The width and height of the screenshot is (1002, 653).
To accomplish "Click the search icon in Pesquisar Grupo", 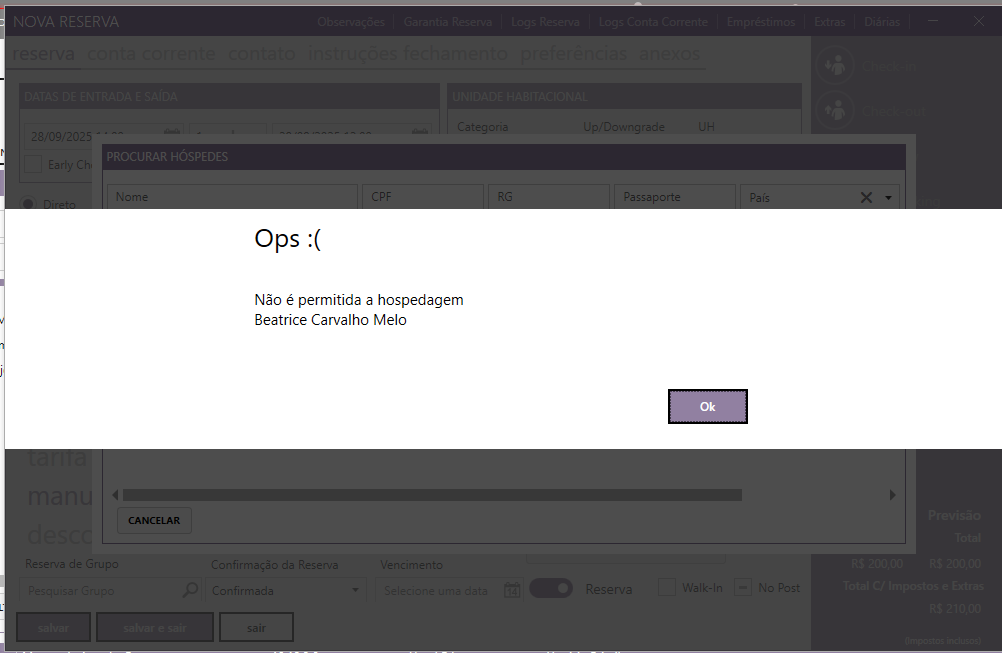I will [x=190, y=590].
